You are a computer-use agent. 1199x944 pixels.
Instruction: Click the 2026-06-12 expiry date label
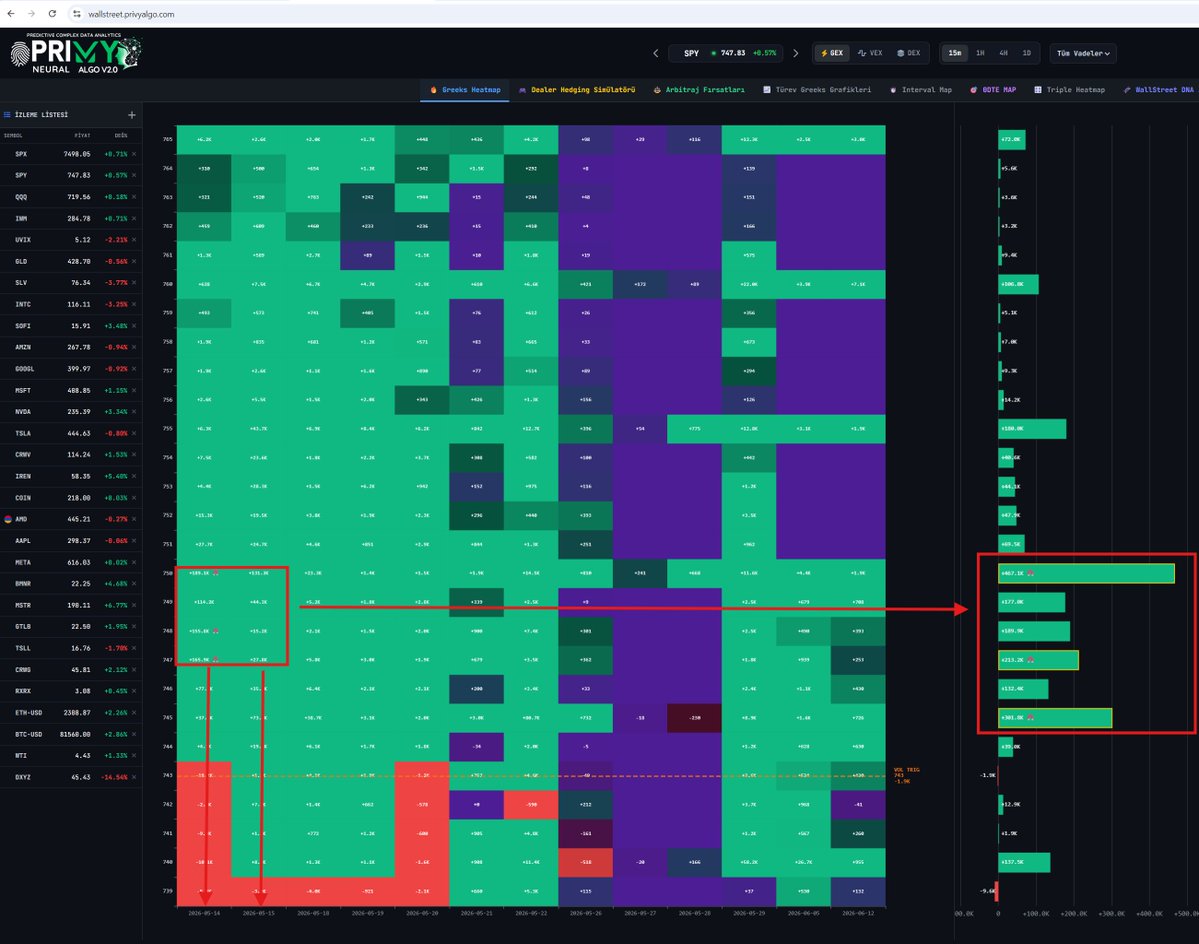[x=858, y=913]
